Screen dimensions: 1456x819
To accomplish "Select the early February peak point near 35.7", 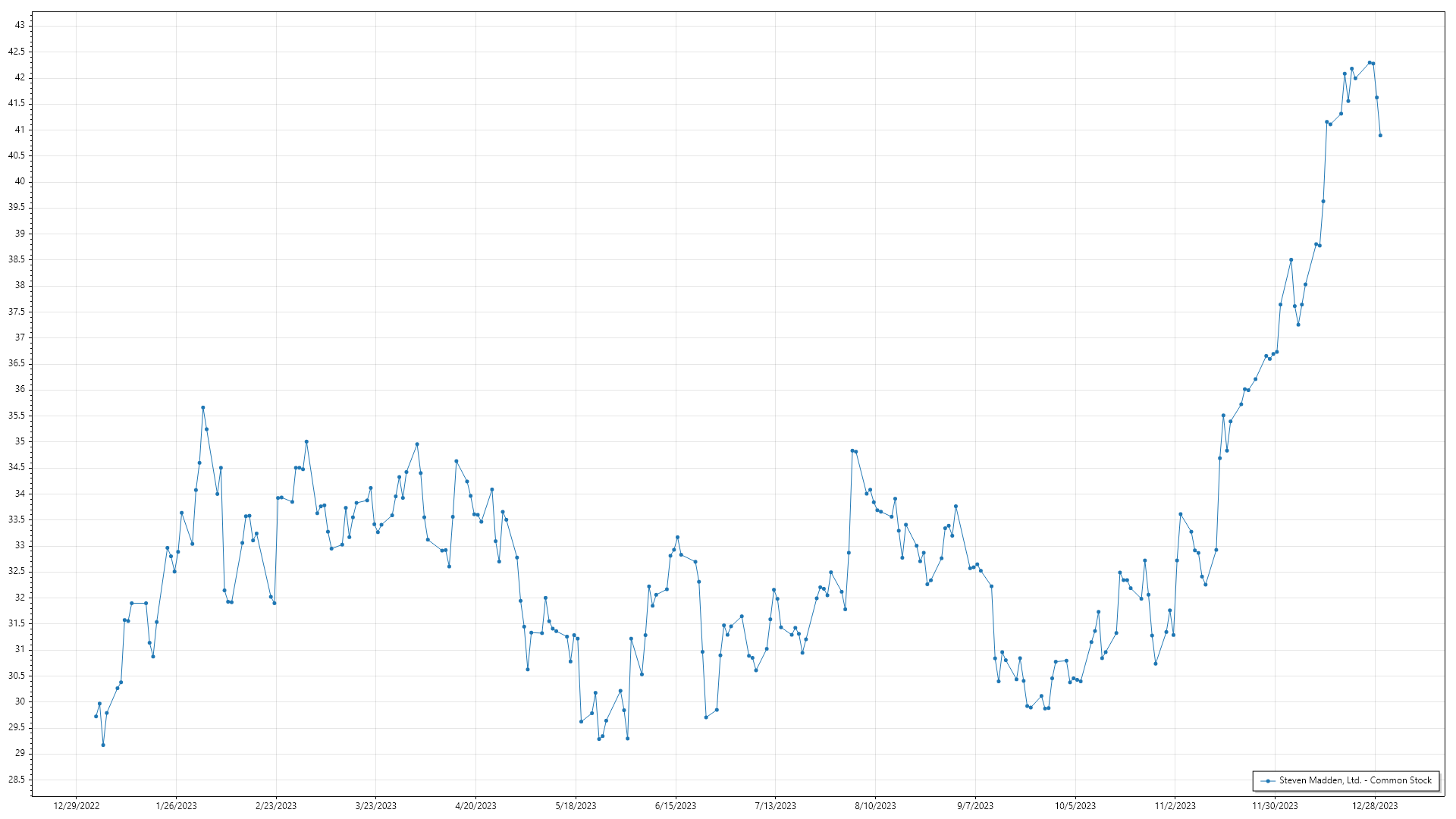I will tap(202, 408).
